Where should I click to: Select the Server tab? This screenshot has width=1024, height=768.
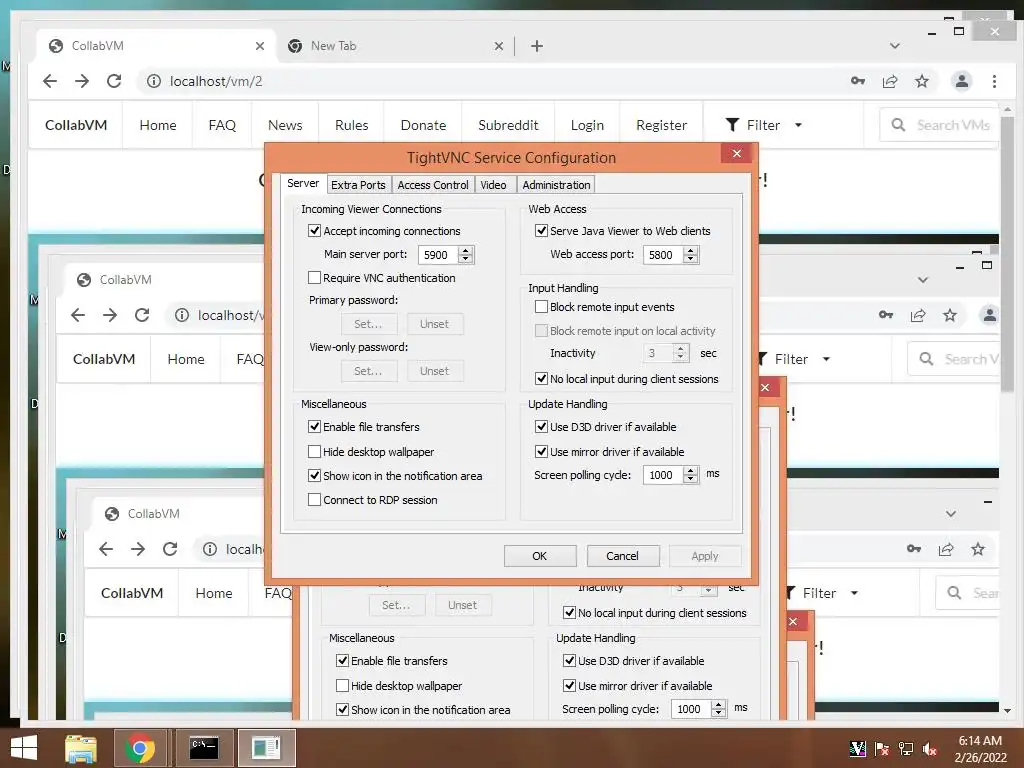(x=303, y=184)
